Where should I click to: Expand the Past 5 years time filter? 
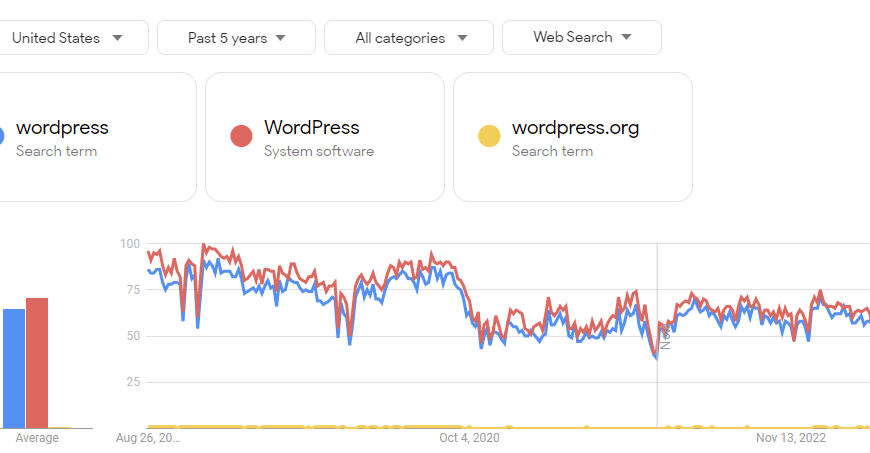click(236, 38)
